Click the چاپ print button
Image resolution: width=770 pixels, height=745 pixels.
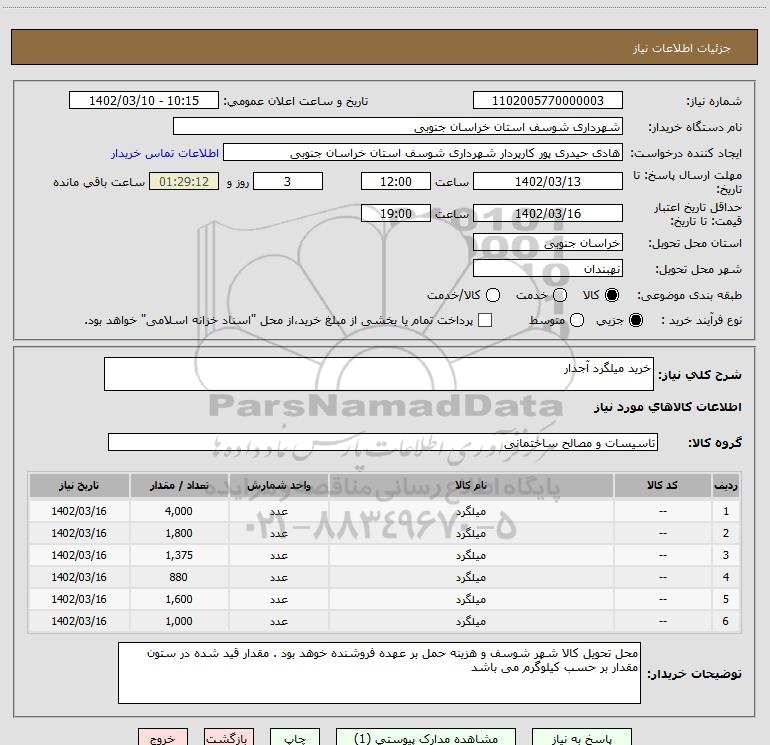pos(295,738)
